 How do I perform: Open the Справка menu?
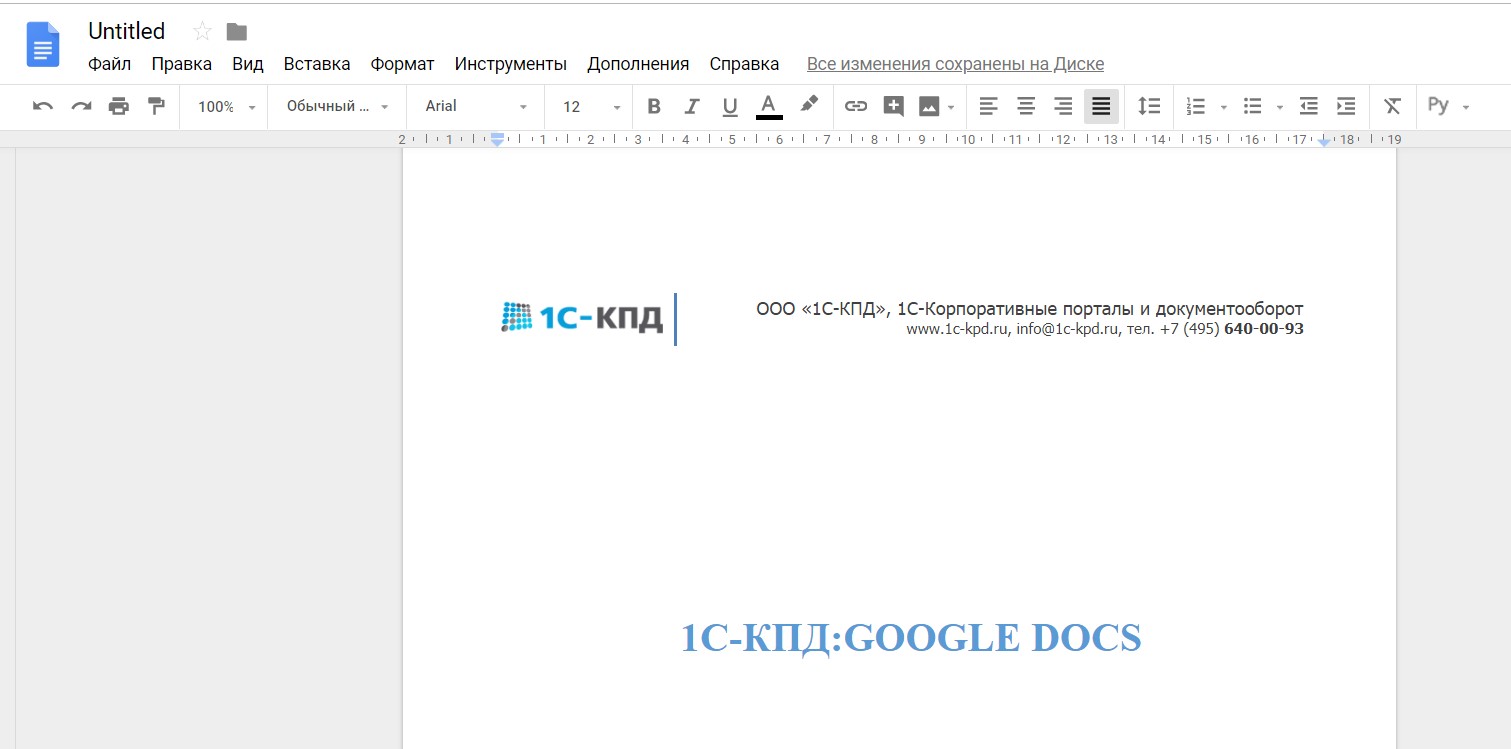pos(744,64)
